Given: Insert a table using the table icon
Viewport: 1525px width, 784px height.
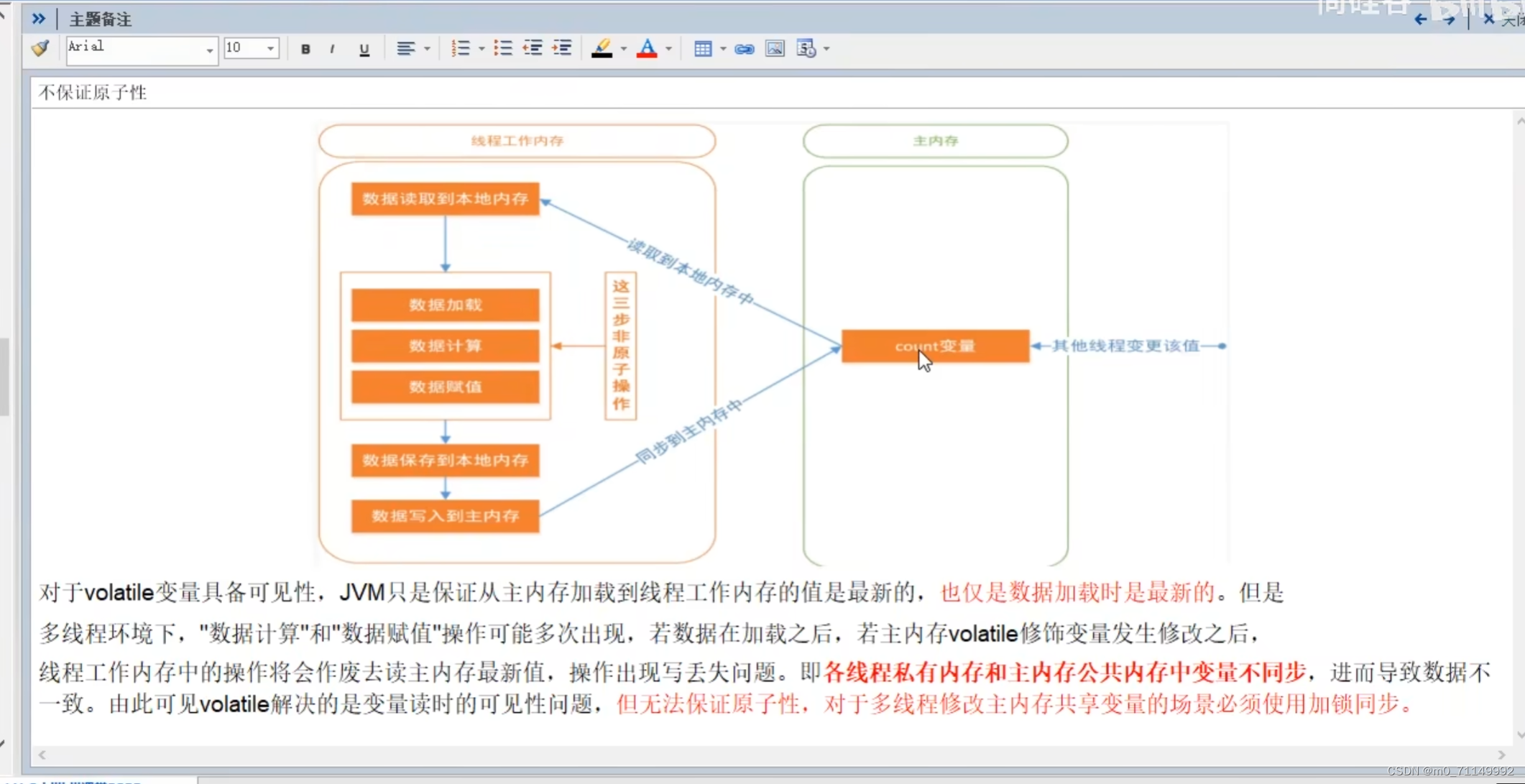Looking at the screenshot, I should tap(702, 49).
